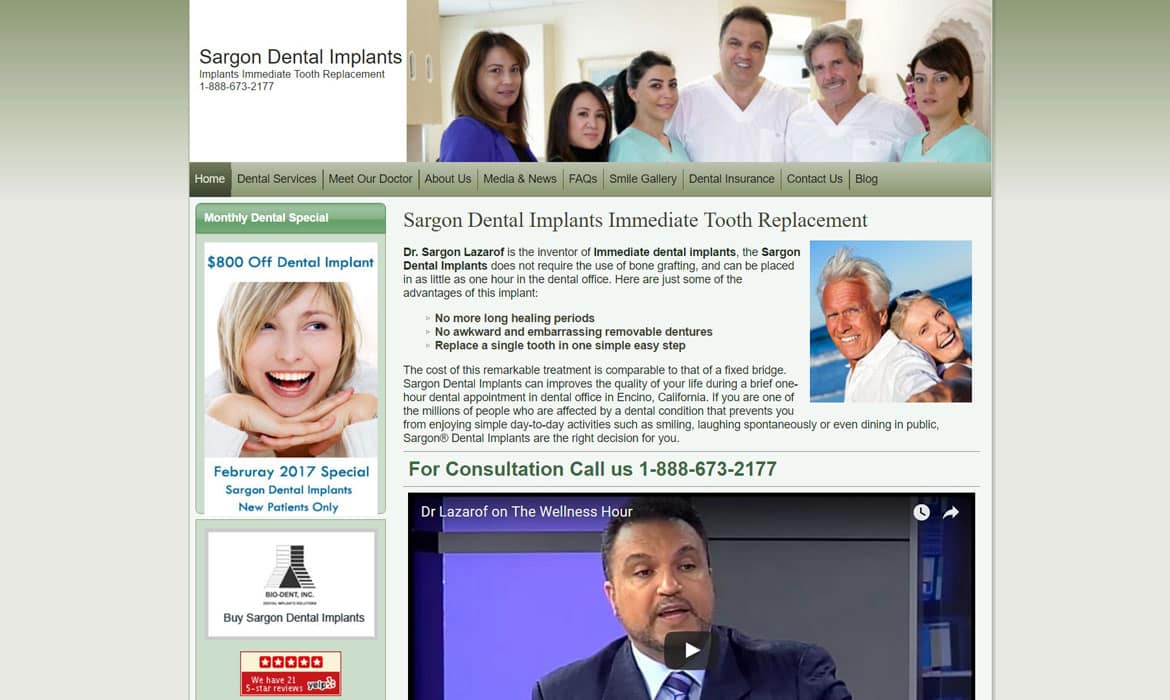This screenshot has height=700, width=1170.
Task: Click the video title Dr Lazarof on The Wellness Hour
Action: coord(526,512)
